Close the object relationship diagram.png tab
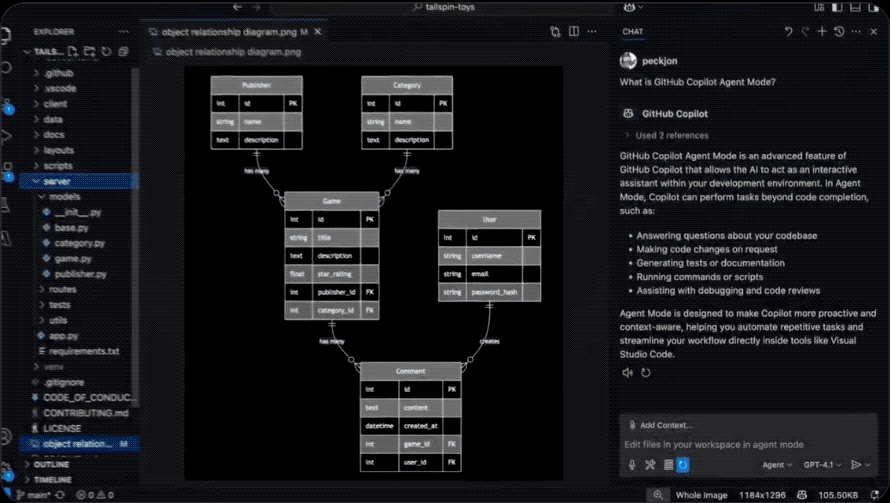Image resolution: width=890 pixels, height=503 pixels. (x=318, y=32)
